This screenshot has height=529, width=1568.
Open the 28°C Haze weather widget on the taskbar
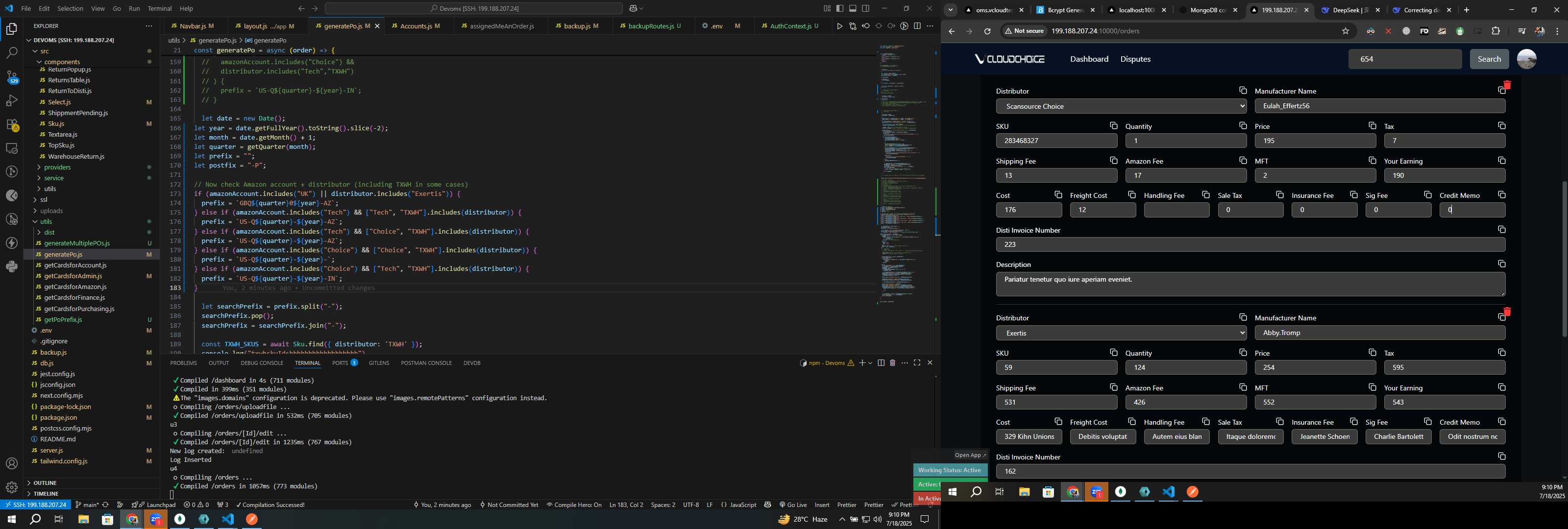[x=803, y=520]
